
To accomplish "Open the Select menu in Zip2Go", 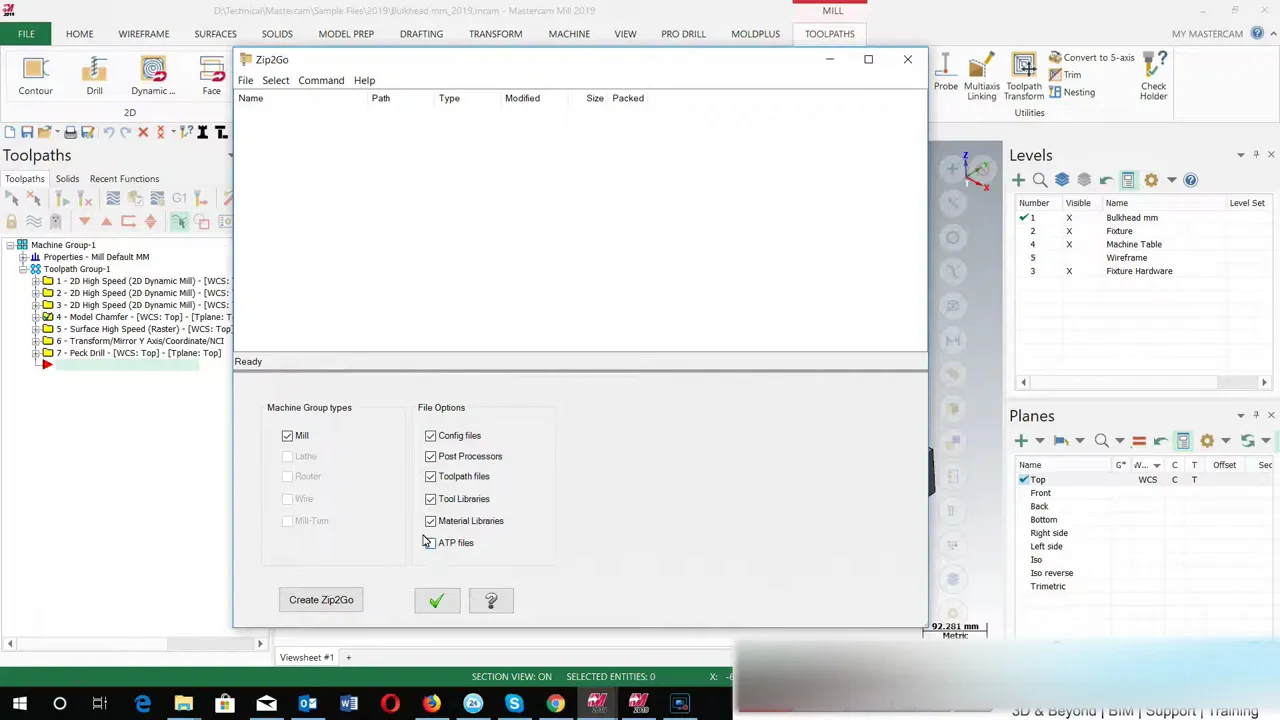I will [x=275, y=80].
